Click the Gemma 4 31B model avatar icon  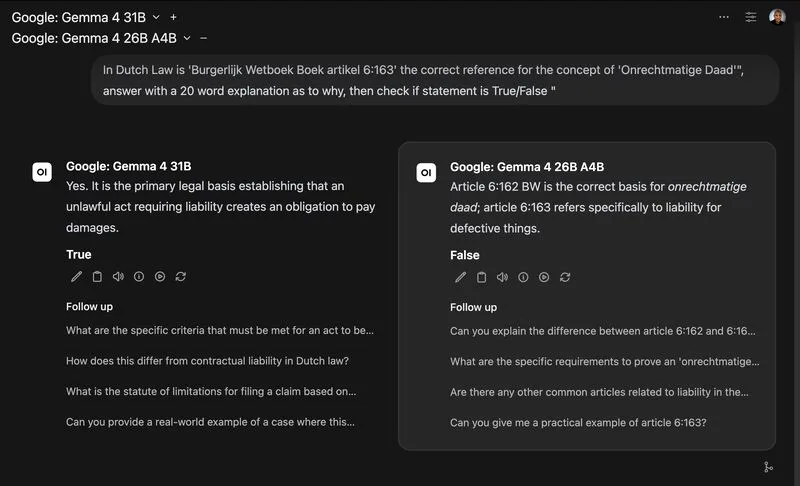tap(42, 172)
